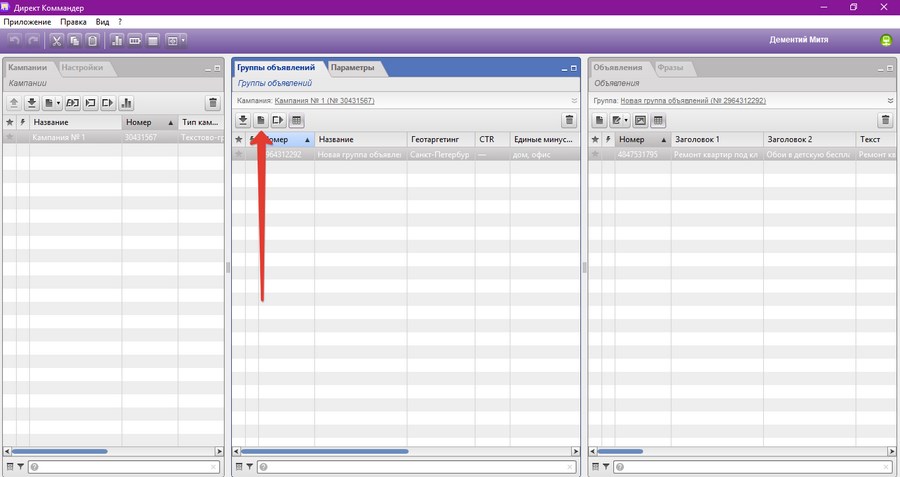900x477 pixels.
Task: Click filter funnel below Группы объявлений panel
Action: pos(250,467)
